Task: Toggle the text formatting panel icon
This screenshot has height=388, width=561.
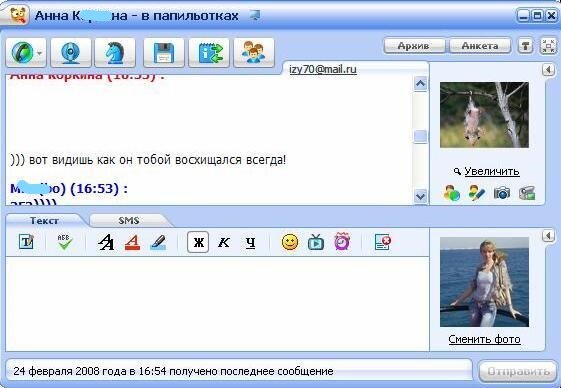Action: (26, 242)
